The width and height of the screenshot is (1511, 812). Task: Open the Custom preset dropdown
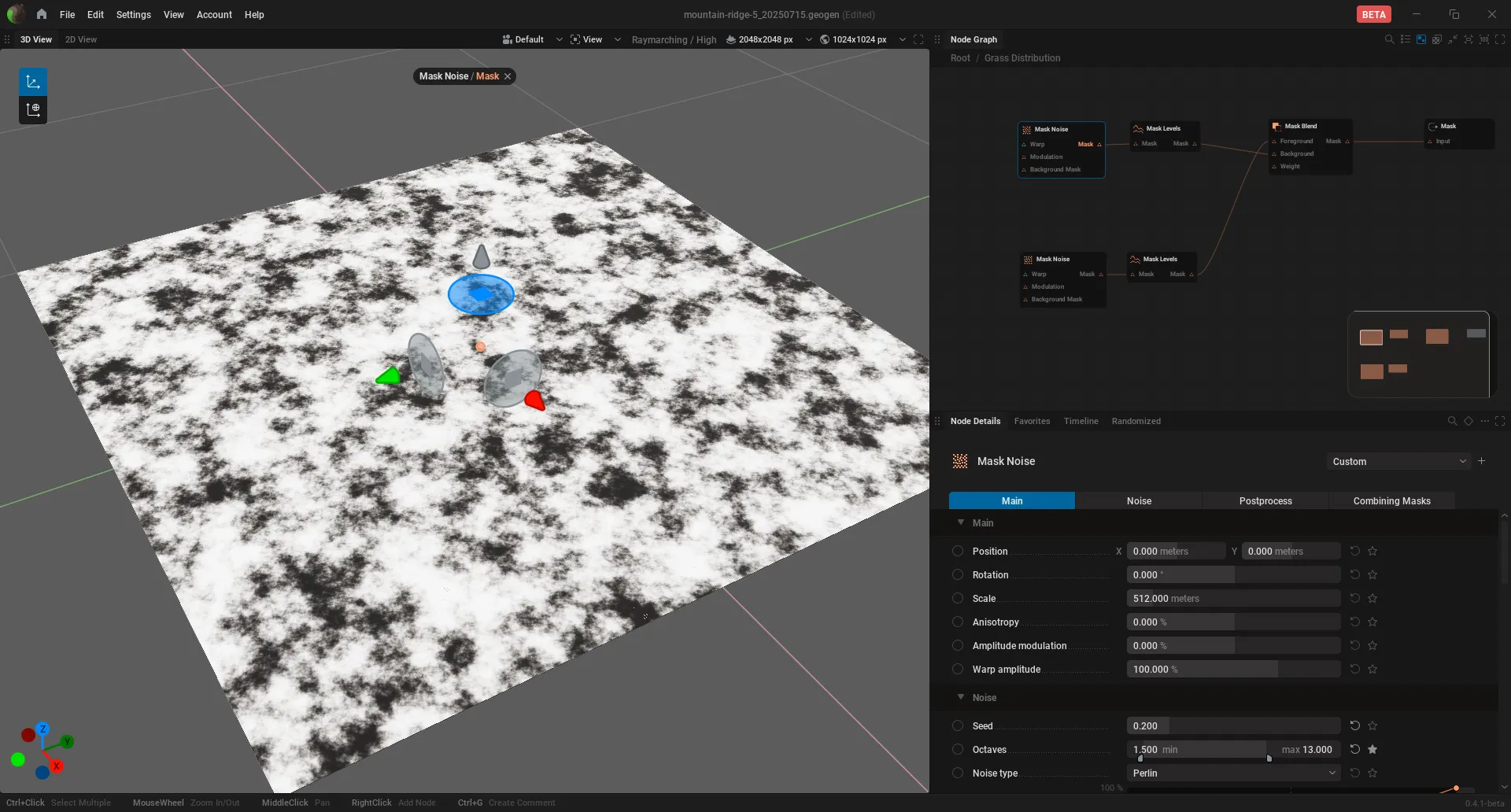coord(1398,461)
